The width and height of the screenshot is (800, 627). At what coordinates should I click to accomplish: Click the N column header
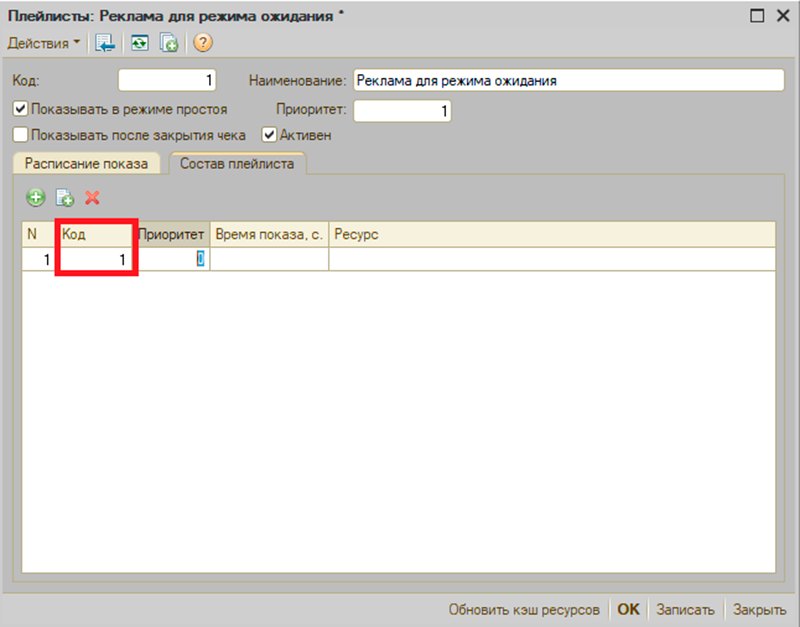point(39,235)
